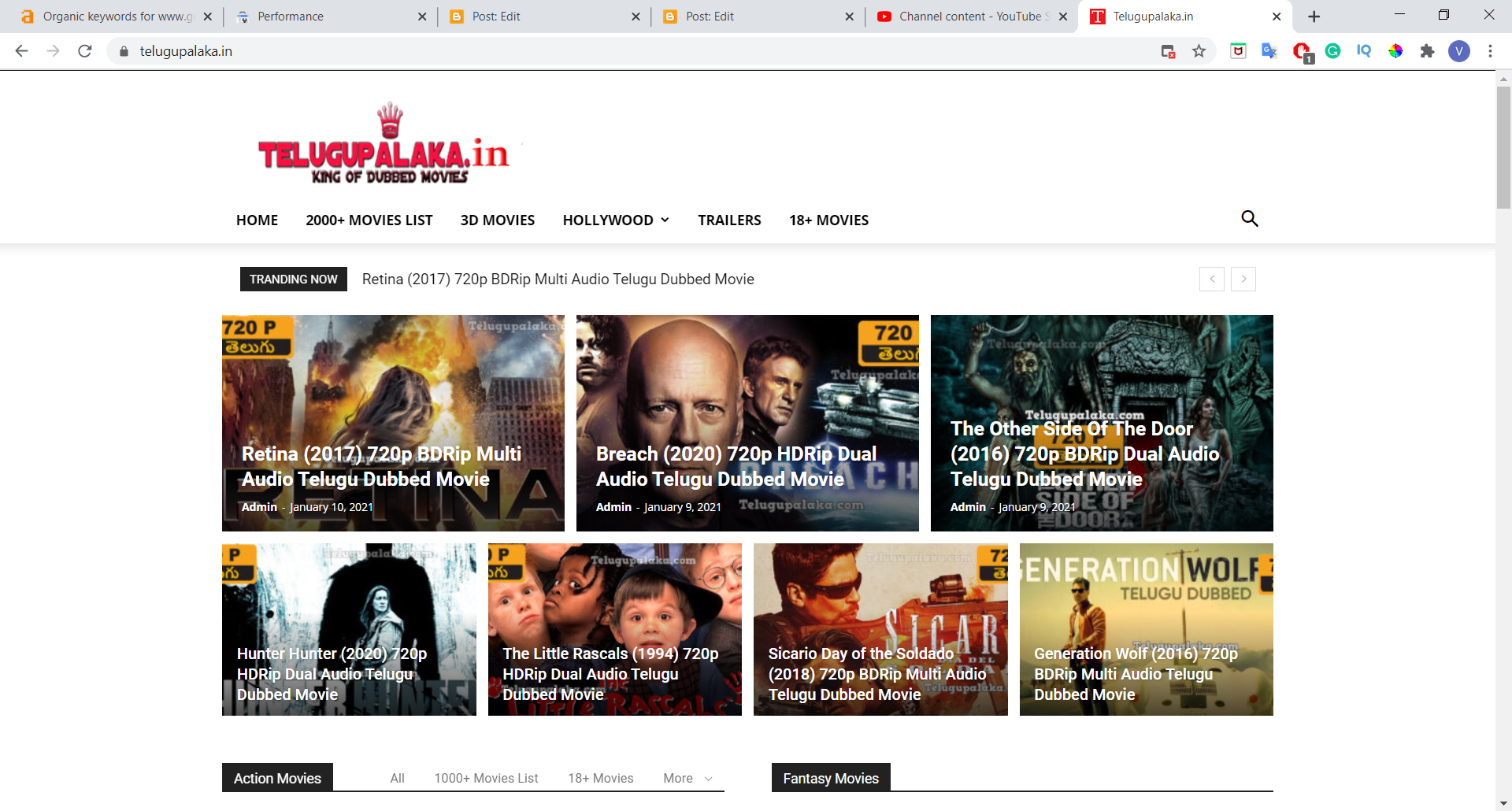Close the second Post: Edit tab
This screenshot has height=811, width=1512.
(x=849, y=17)
